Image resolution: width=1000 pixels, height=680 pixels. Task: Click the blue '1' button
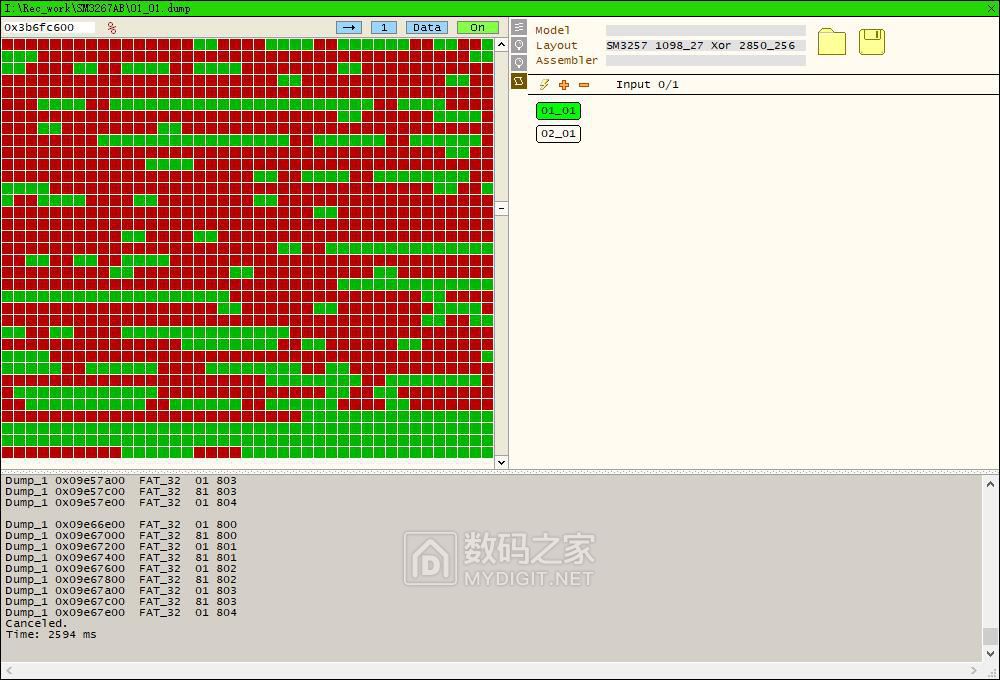coord(384,27)
